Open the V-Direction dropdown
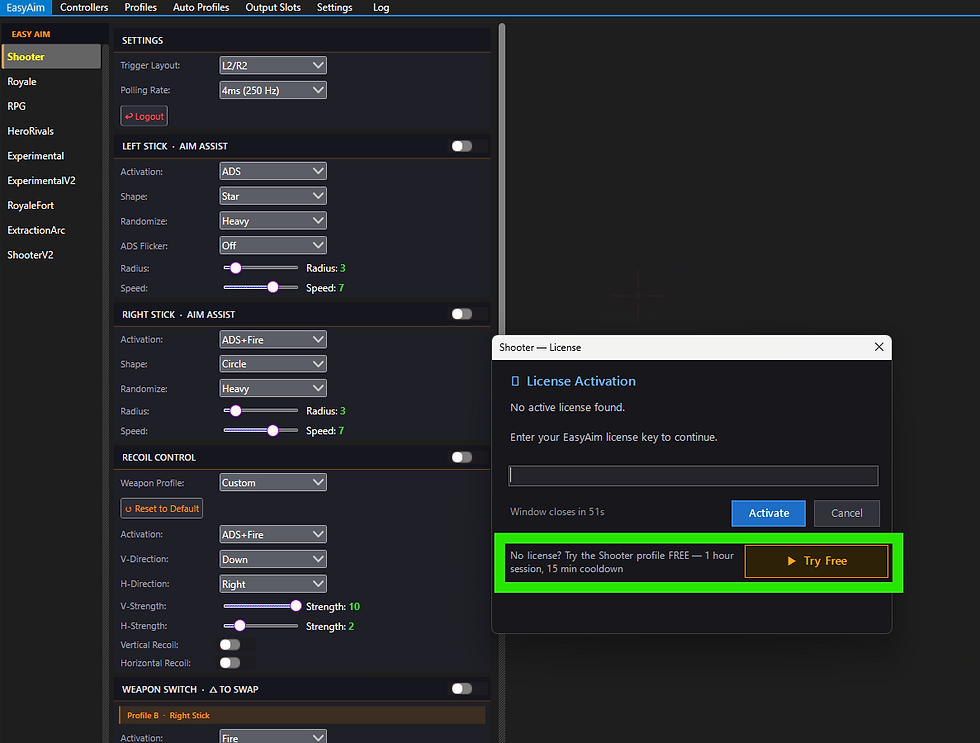Viewport: 980px width, 743px height. point(272,559)
